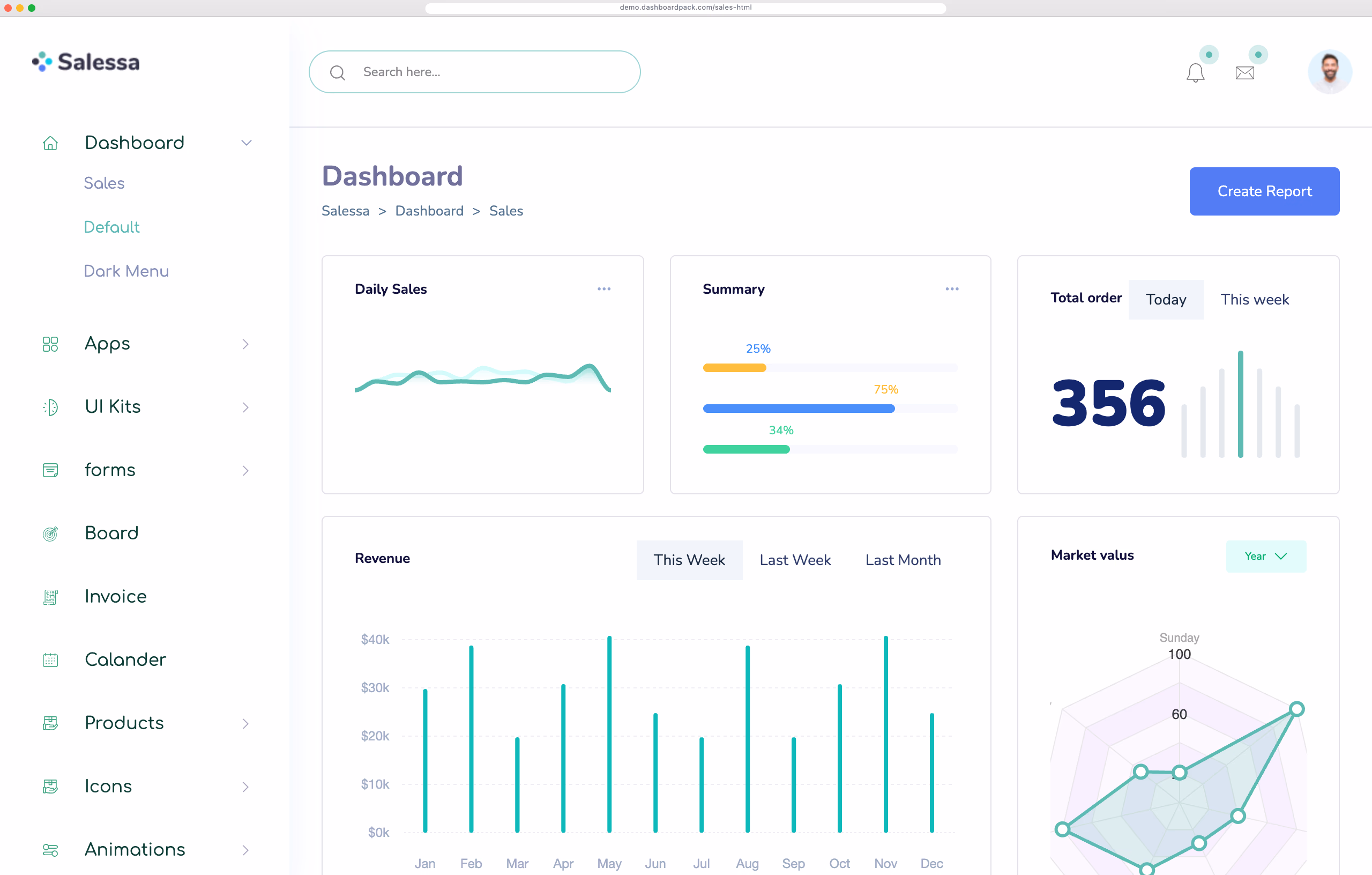Open the Year dropdown in Market valus
This screenshot has height=875, width=1372.
(x=1265, y=557)
